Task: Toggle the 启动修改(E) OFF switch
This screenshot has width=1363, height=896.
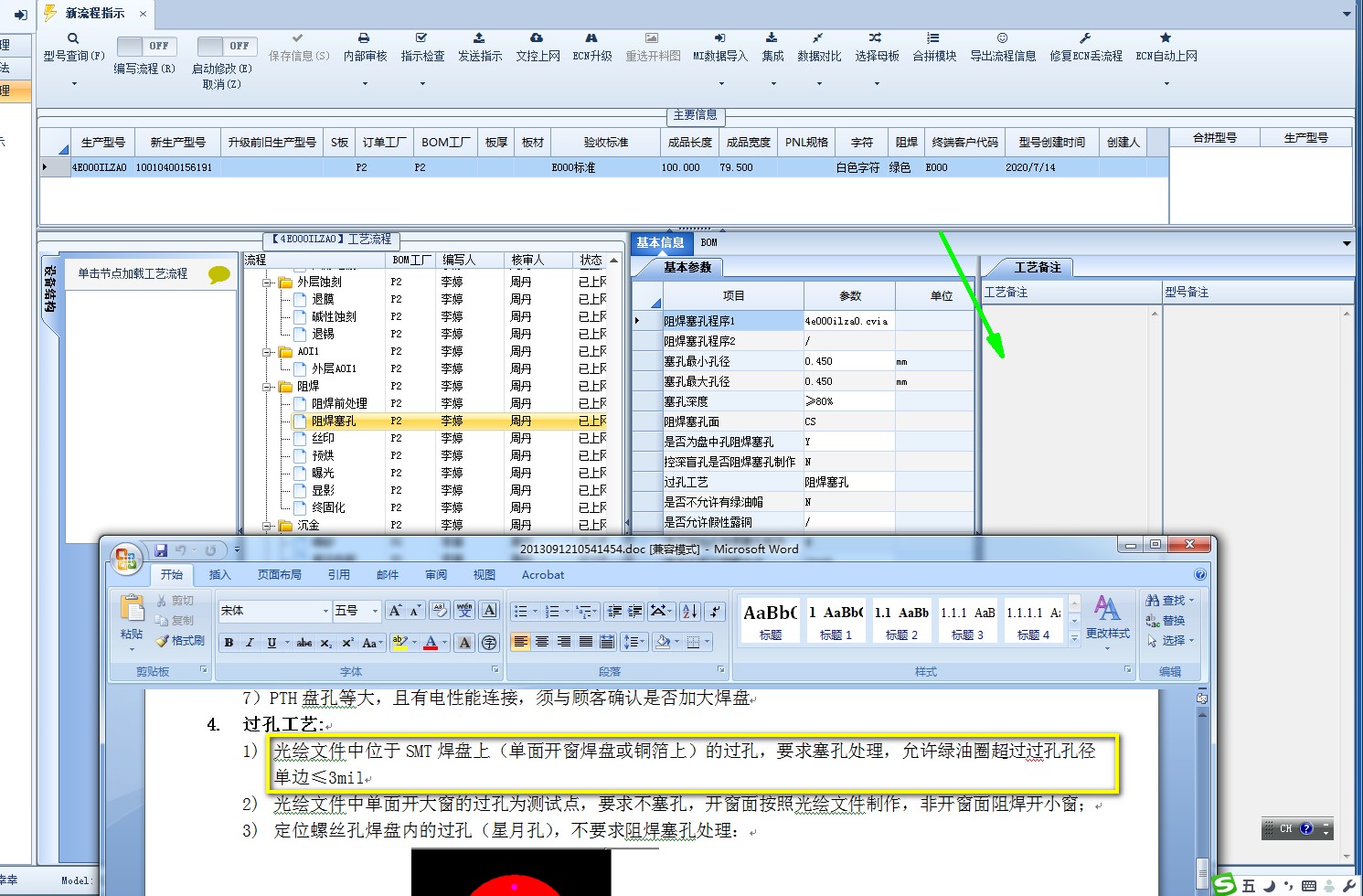Action: pos(228,46)
